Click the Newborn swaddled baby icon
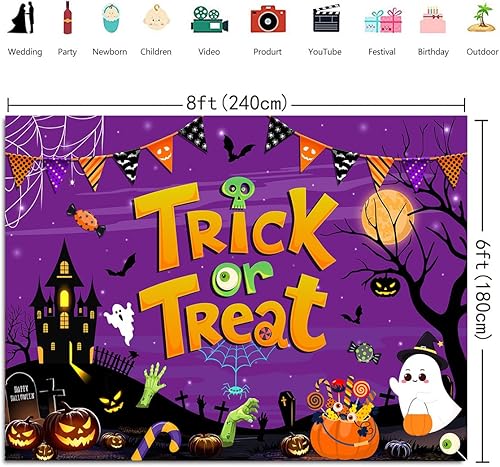Viewport: 500px width, 467px height. tap(111, 19)
